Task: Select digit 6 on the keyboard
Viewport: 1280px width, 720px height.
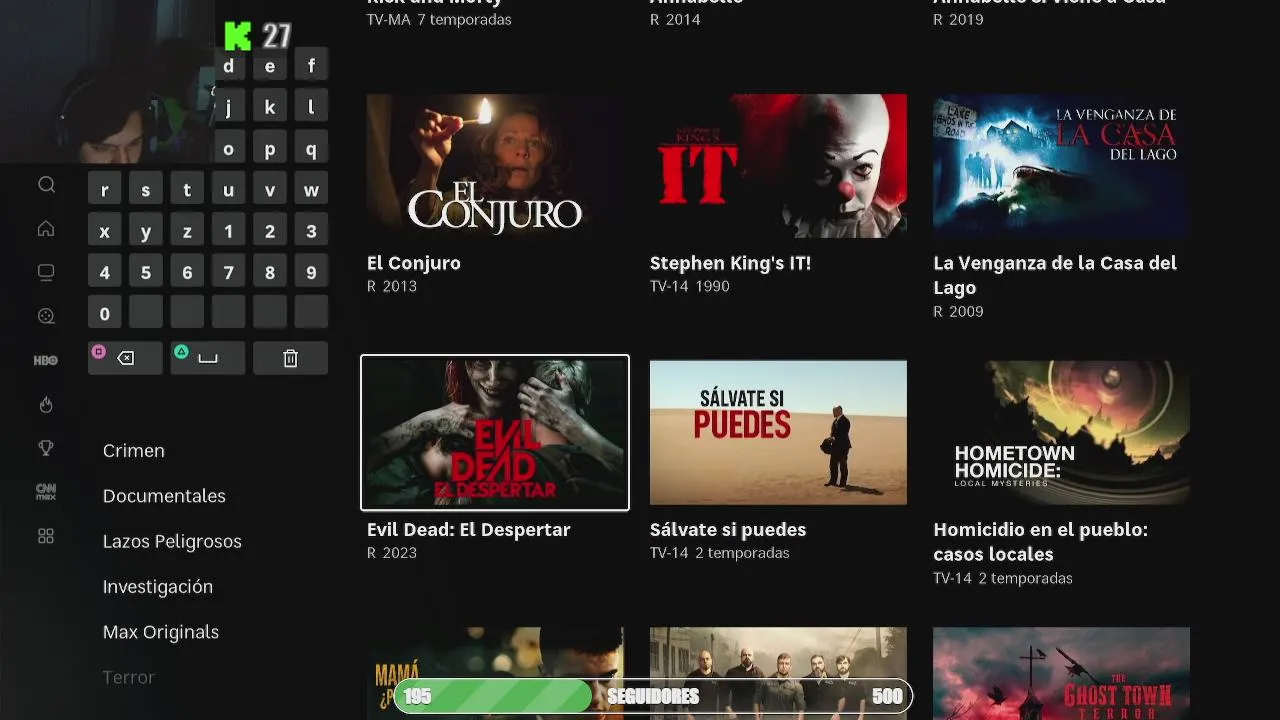Action: point(187,273)
